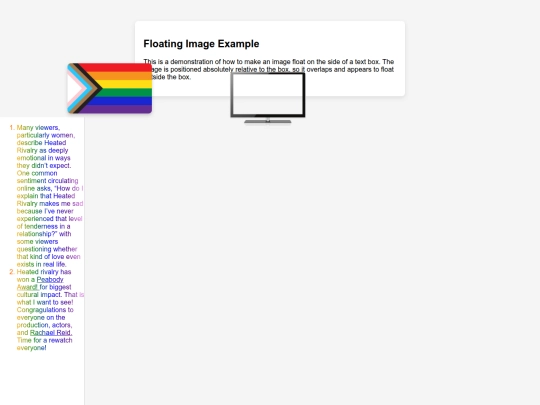
Task: Click the text "Time for a rewatch everyone!"
Action: (44, 344)
